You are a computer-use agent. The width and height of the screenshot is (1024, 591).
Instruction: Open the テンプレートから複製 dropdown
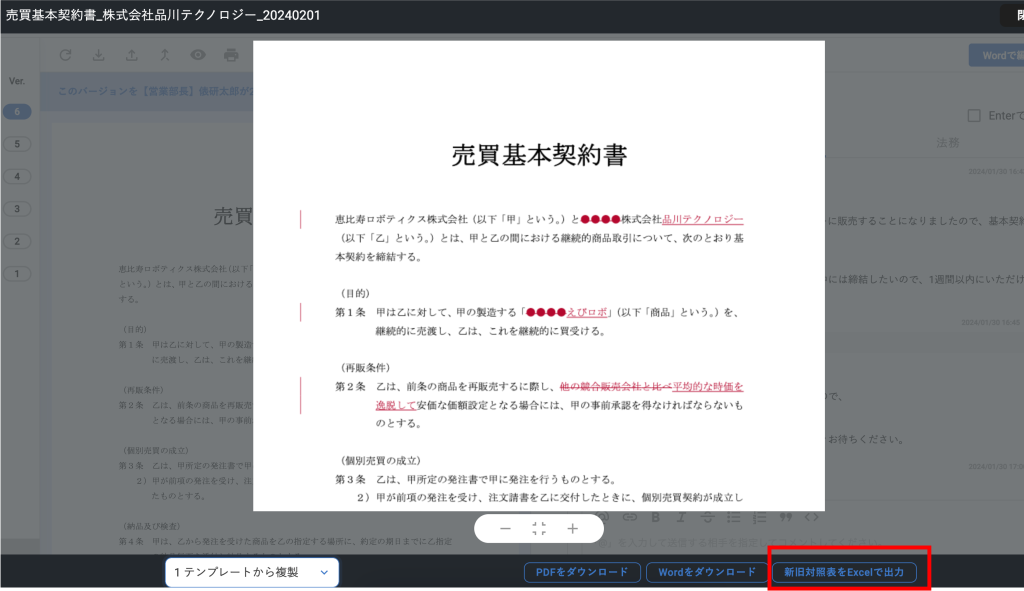252,572
